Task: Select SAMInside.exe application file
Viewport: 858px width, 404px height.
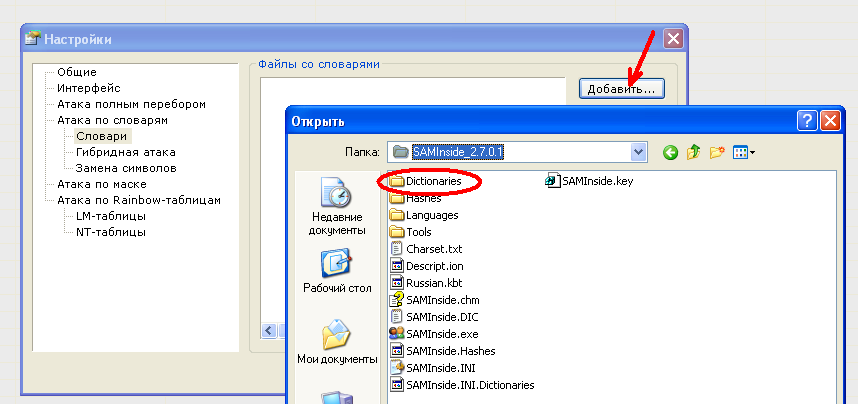Action: [x=434, y=334]
